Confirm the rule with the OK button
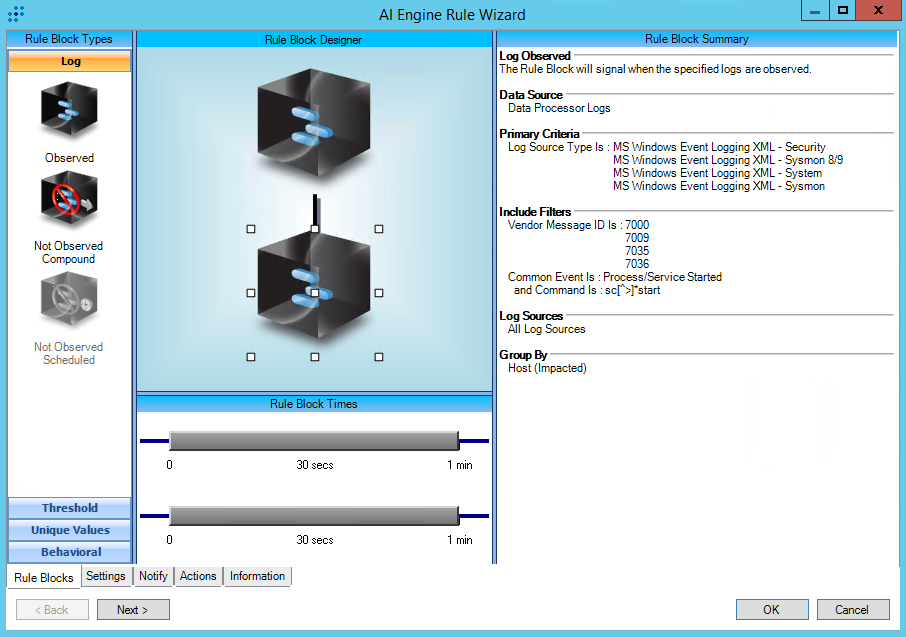The height and width of the screenshot is (637, 906). [x=771, y=610]
